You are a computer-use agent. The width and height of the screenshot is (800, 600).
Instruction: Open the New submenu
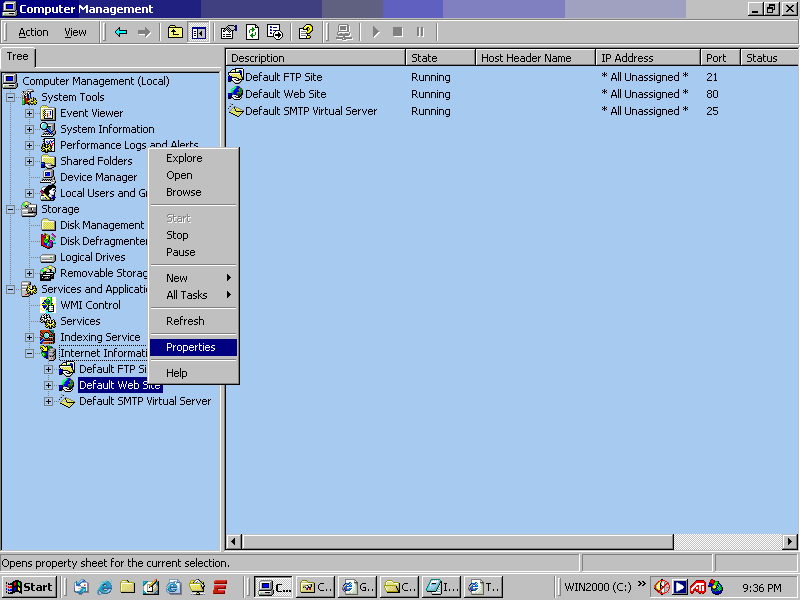point(193,278)
